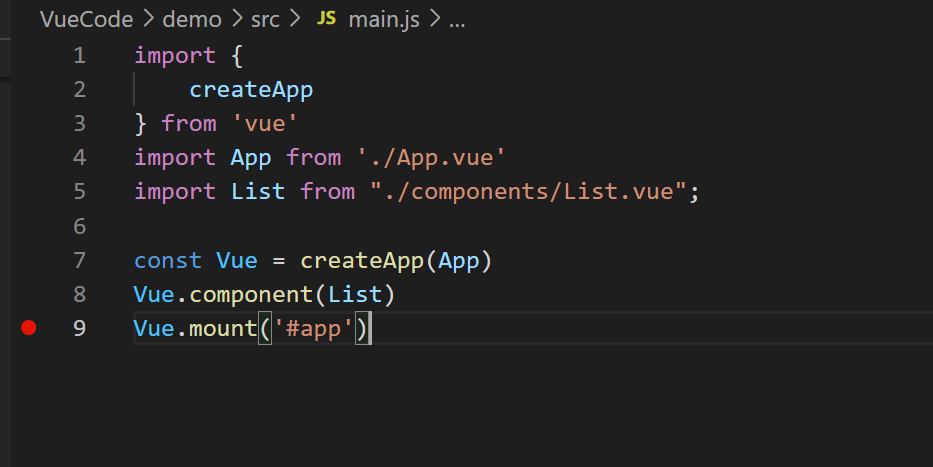Click the '#app' selector string

(x=312, y=328)
